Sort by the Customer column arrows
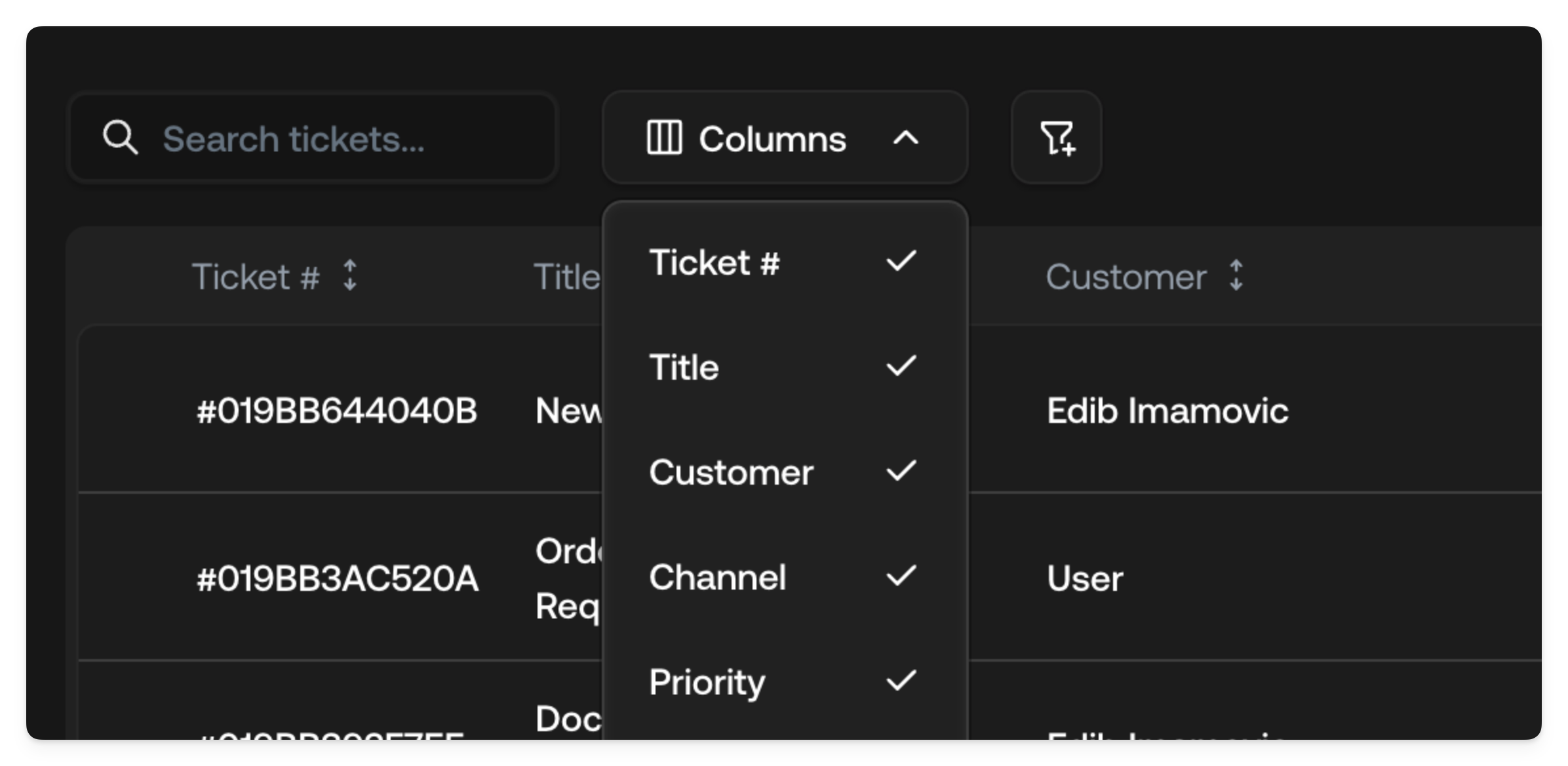 1235,276
